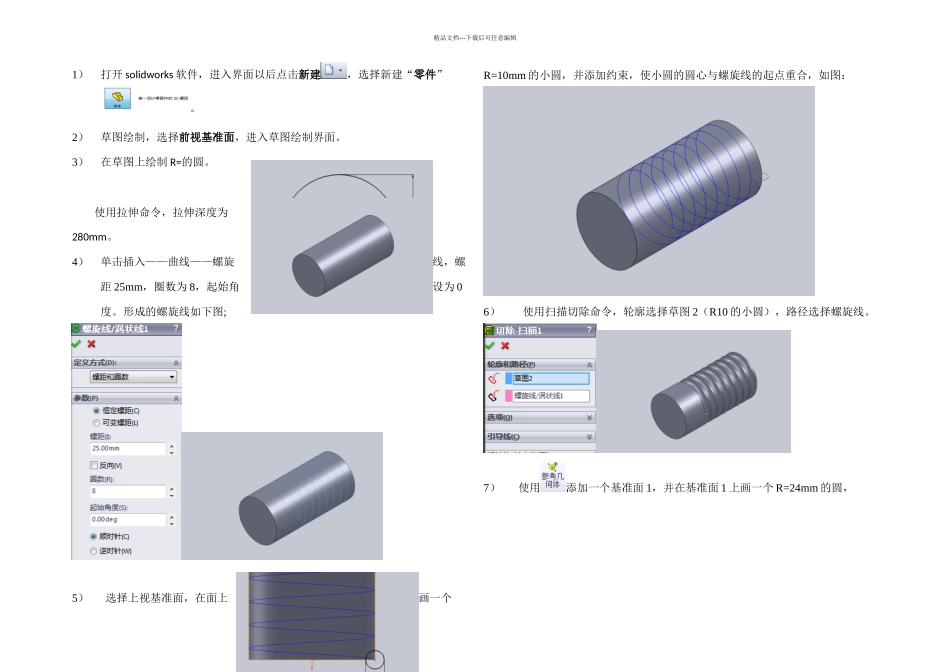
Task: Click the pink path color swatch
Action: 508,396
